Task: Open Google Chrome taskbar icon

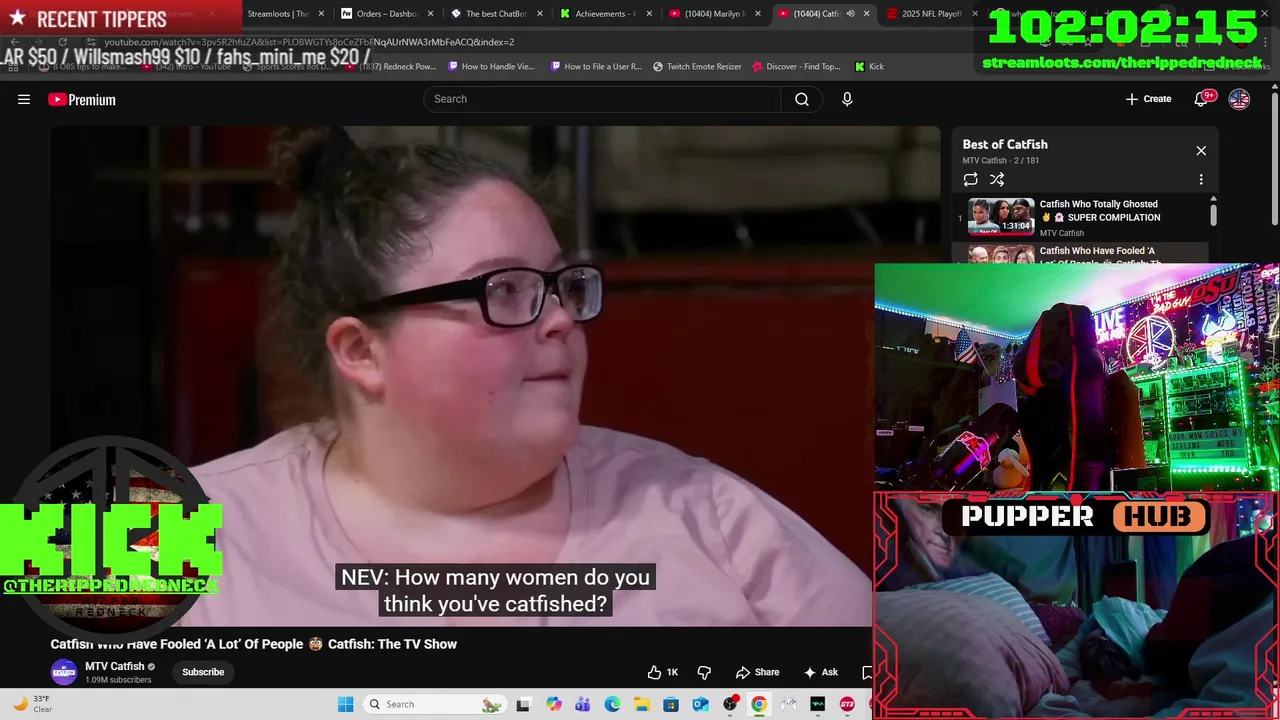Action: (759, 704)
